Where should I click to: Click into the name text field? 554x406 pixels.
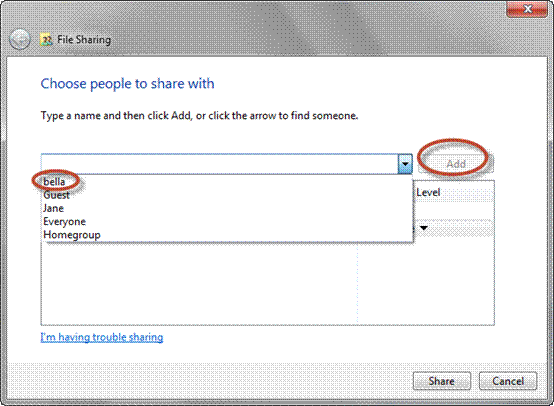coord(219,164)
